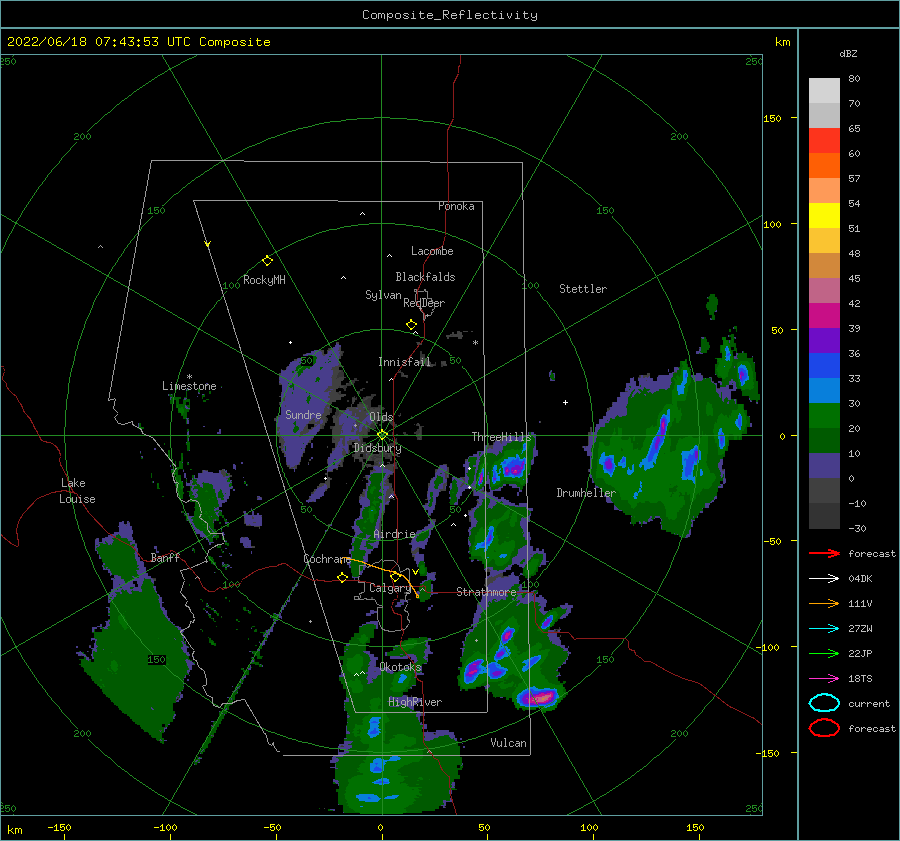
Task: Select the magenta swatch in dBZ scale
Action: pos(824,315)
